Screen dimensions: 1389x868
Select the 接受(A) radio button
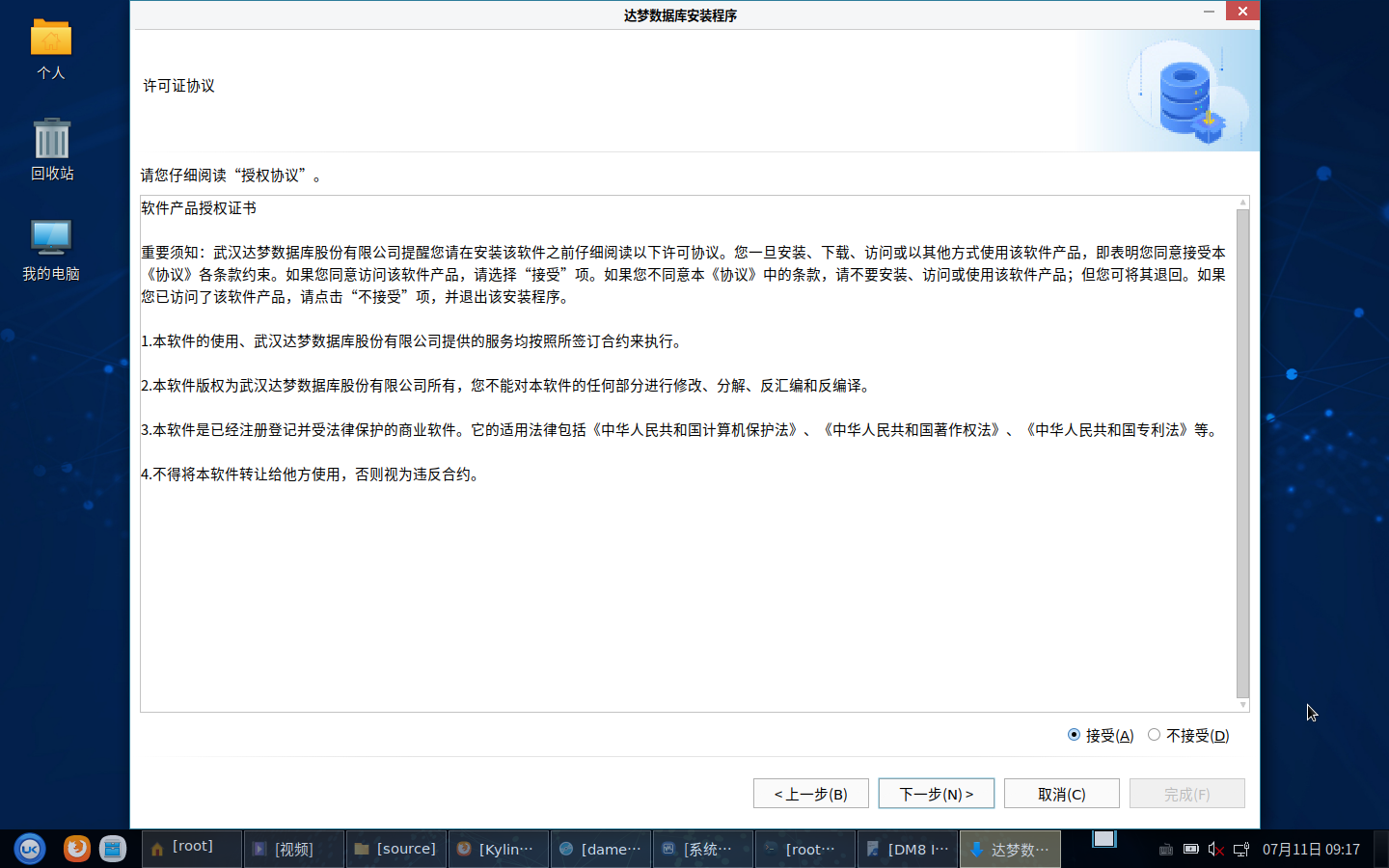1074,735
